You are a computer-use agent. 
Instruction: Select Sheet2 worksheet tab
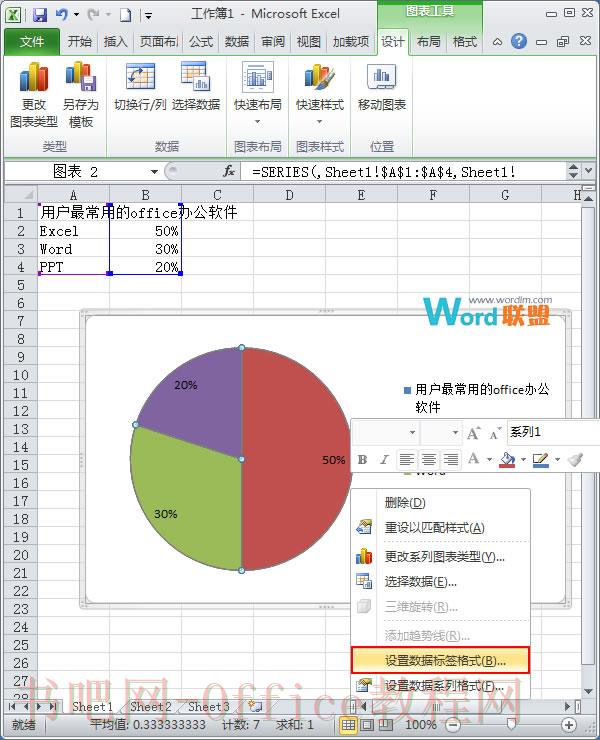pos(151,706)
